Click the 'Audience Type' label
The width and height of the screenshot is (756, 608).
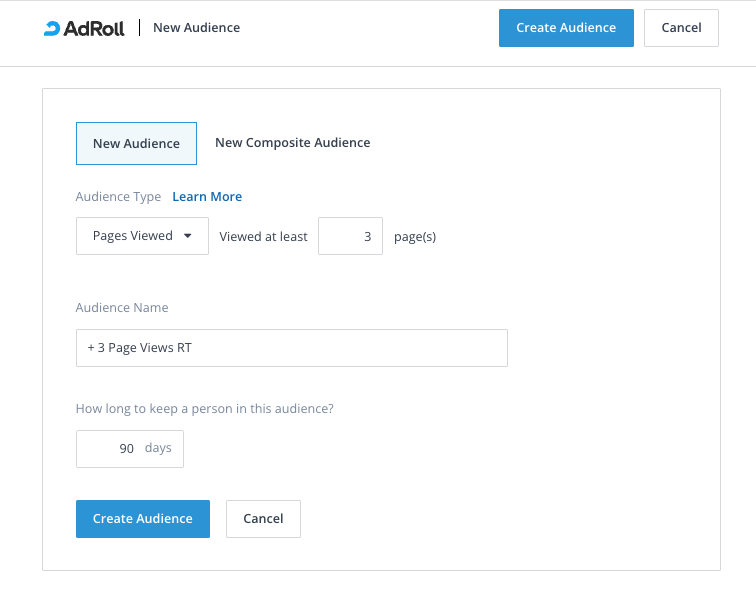[118, 197]
